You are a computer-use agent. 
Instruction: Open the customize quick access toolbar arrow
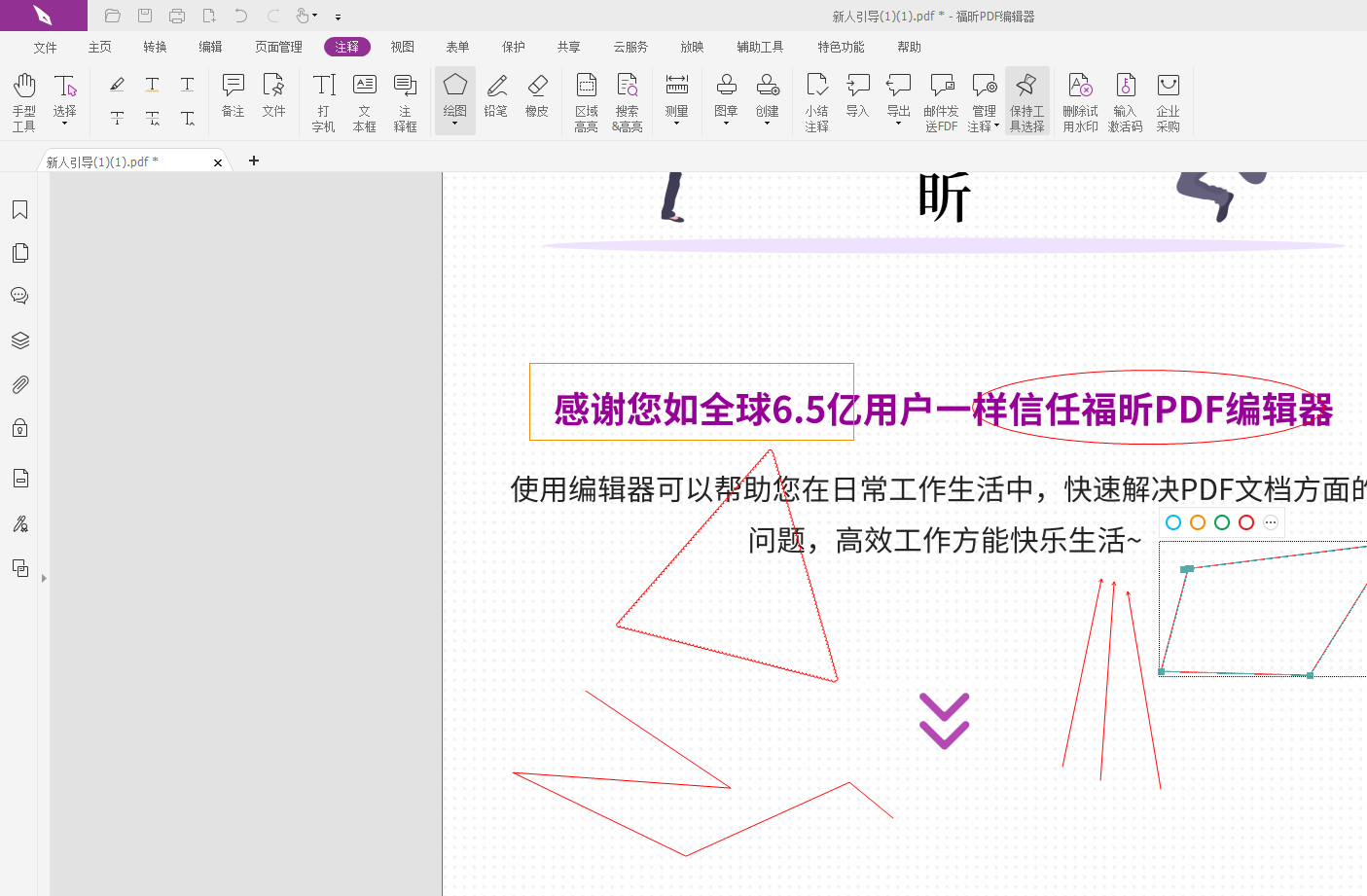tap(338, 17)
